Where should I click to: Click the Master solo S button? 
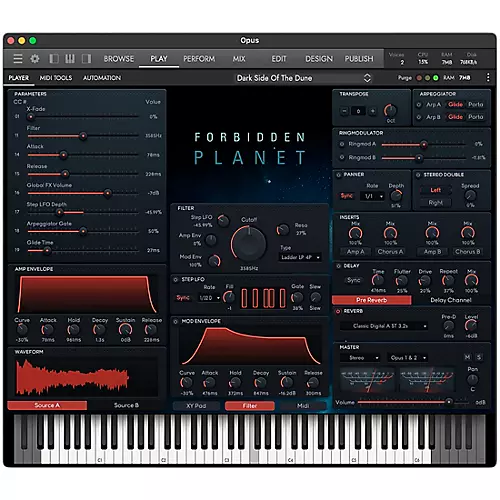[x=479, y=357]
